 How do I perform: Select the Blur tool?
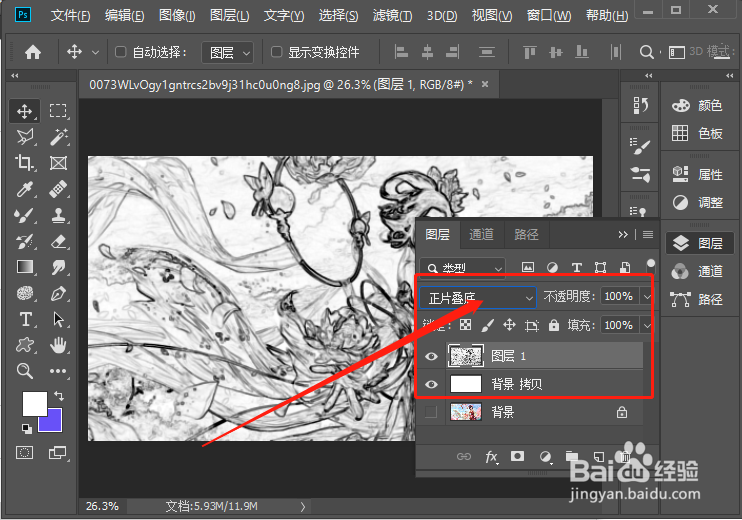pos(25,293)
